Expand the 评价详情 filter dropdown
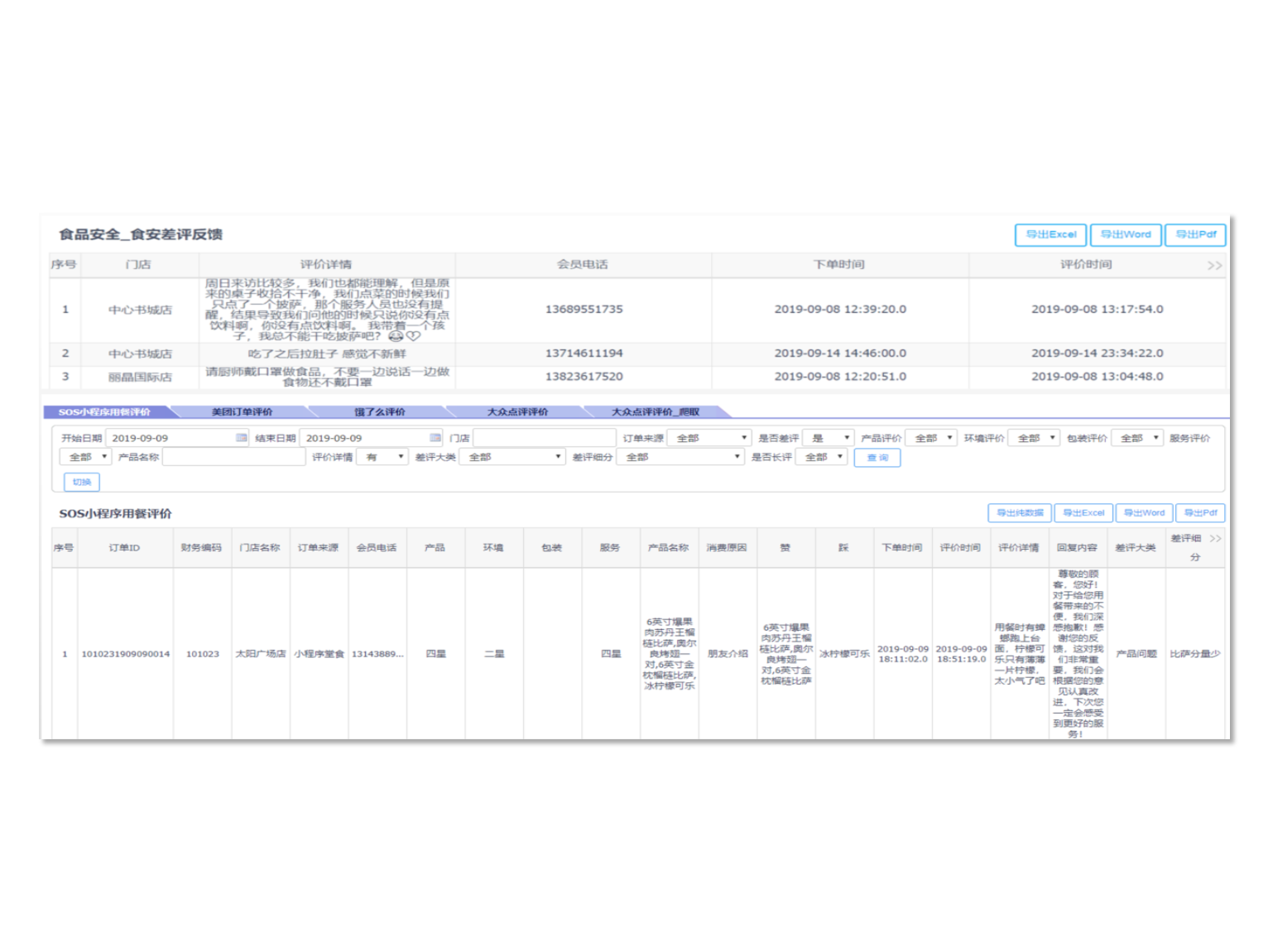Image resolution: width=1268 pixels, height=952 pixels. tap(382, 457)
